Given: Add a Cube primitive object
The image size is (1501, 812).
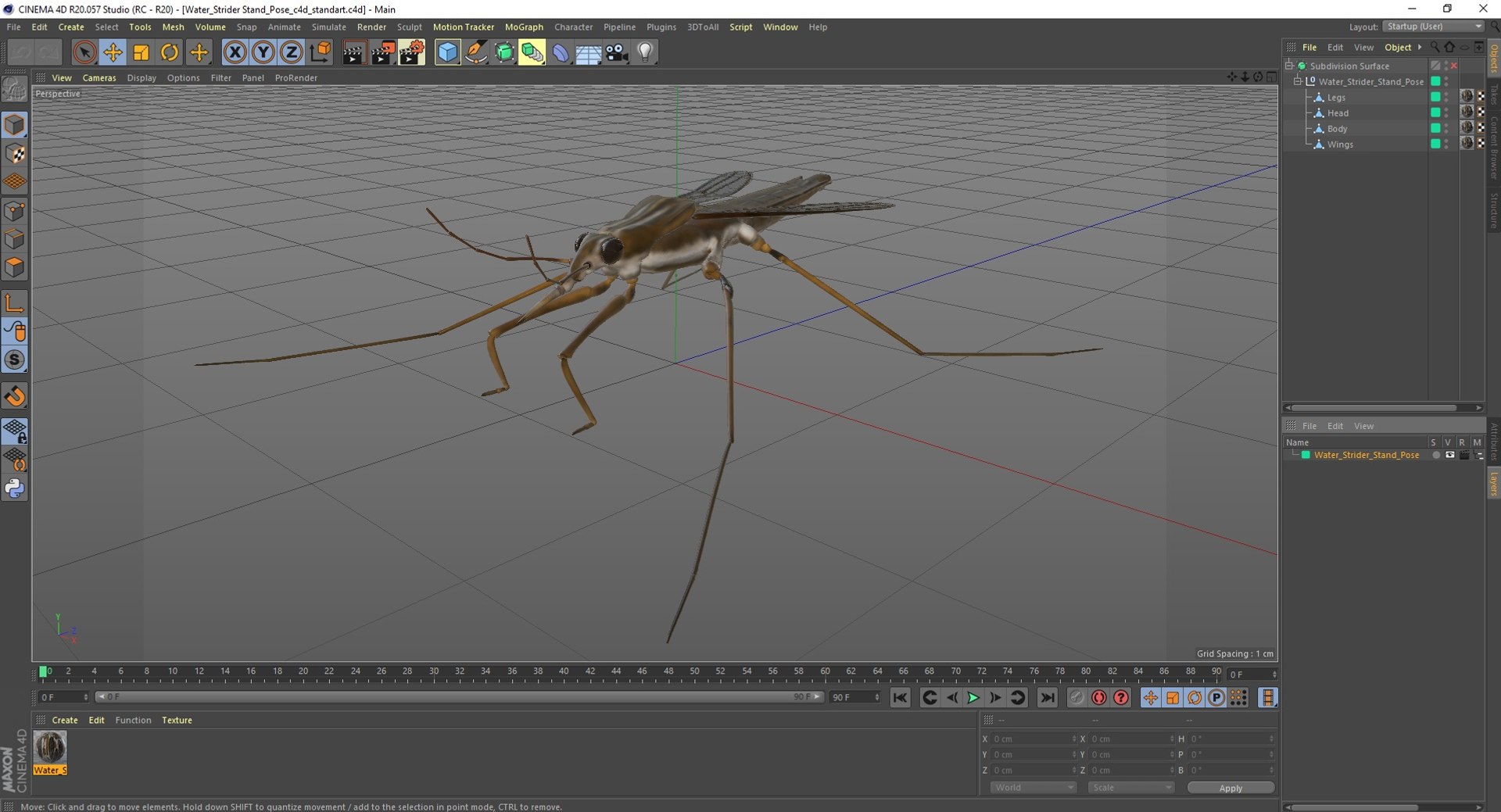Looking at the screenshot, I should click(447, 52).
